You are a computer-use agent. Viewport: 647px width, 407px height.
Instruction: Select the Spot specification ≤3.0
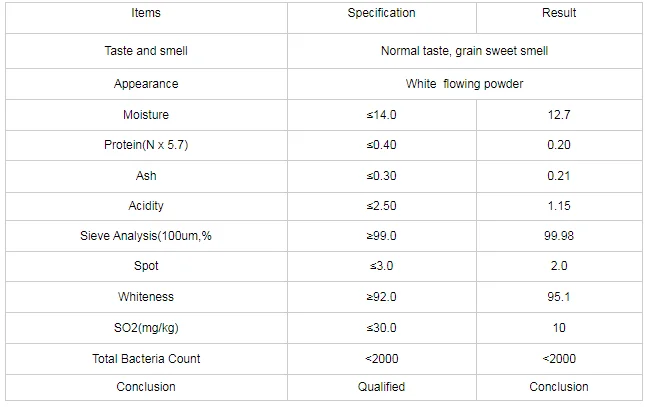click(381, 266)
